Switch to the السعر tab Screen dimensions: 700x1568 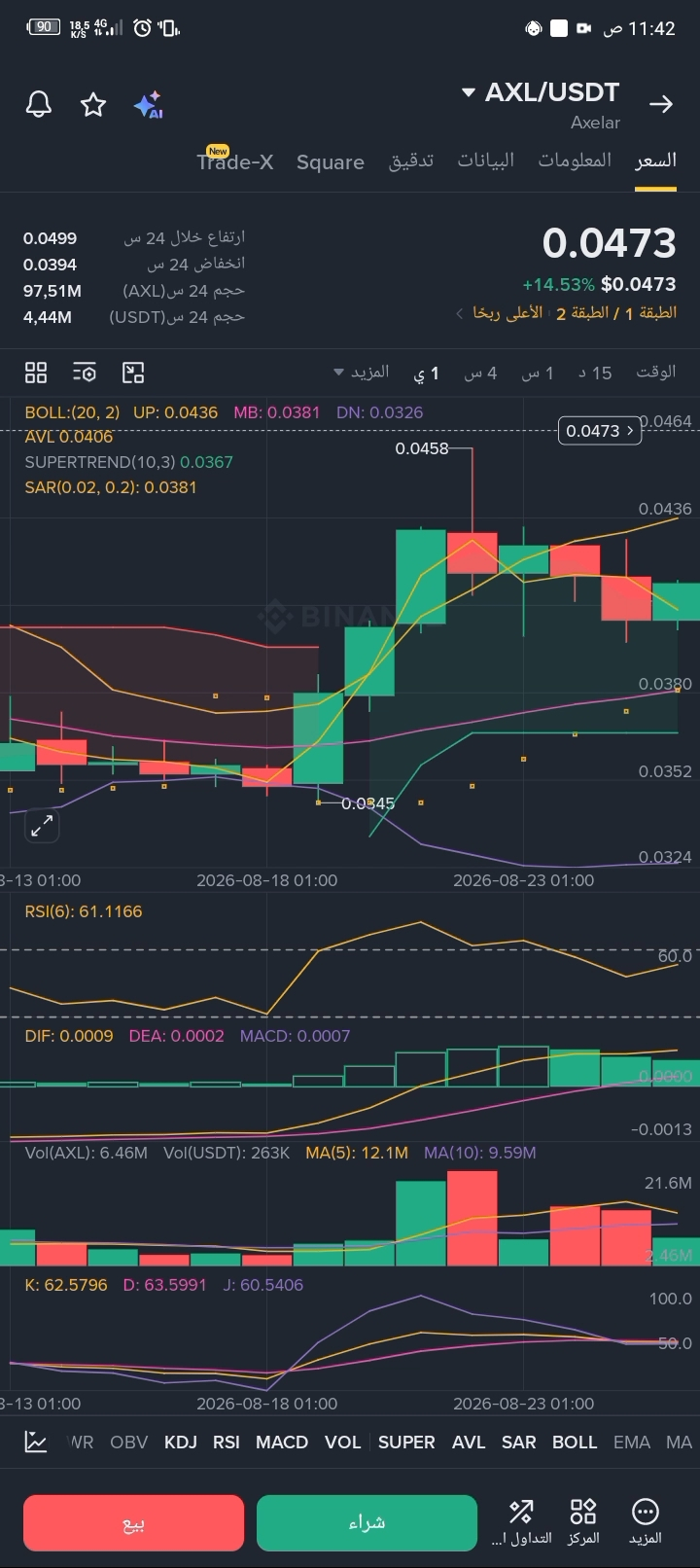pyautogui.click(x=655, y=160)
